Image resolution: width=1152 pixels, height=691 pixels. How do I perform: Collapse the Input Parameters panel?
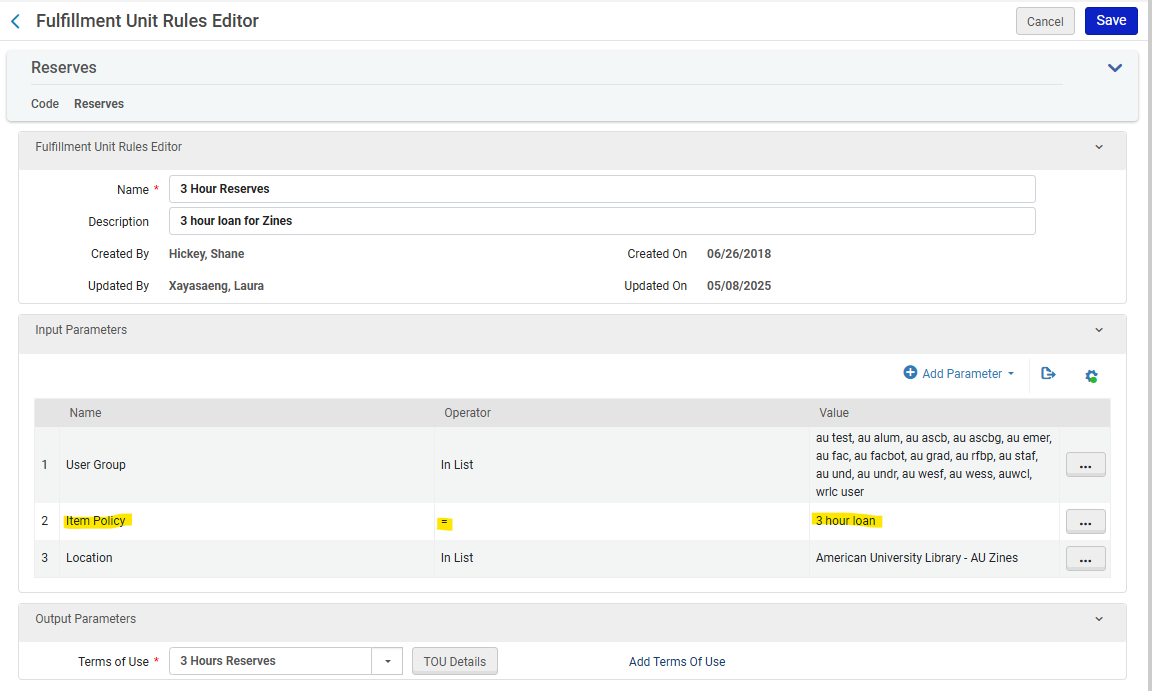click(1098, 331)
